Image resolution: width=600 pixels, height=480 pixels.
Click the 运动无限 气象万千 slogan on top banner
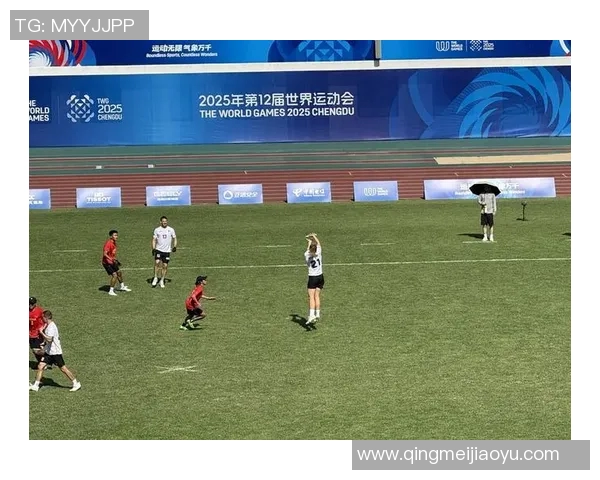click(181, 48)
